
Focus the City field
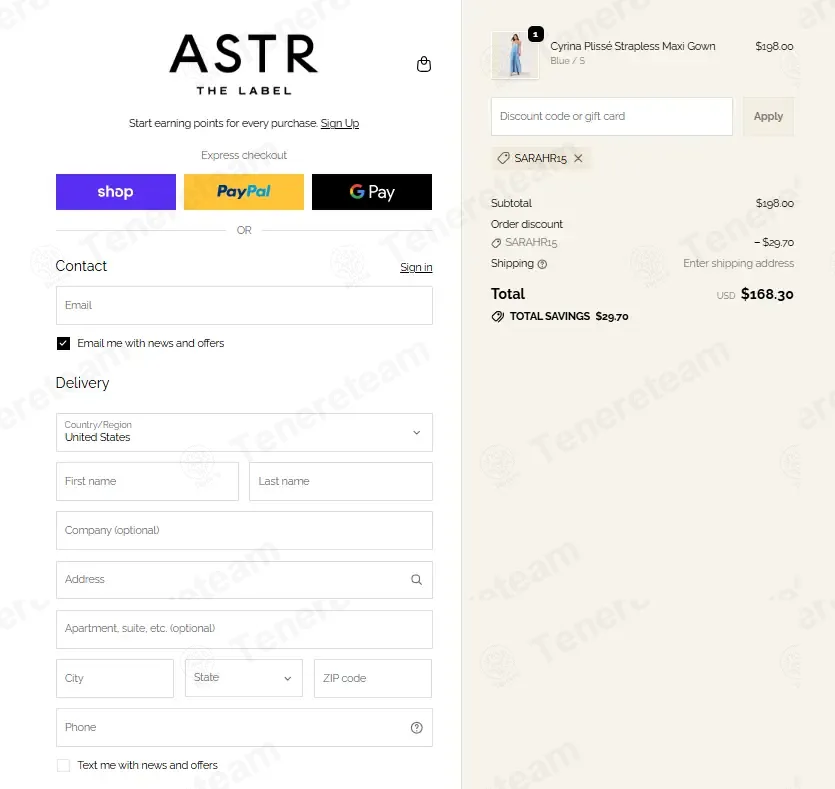tap(114, 678)
